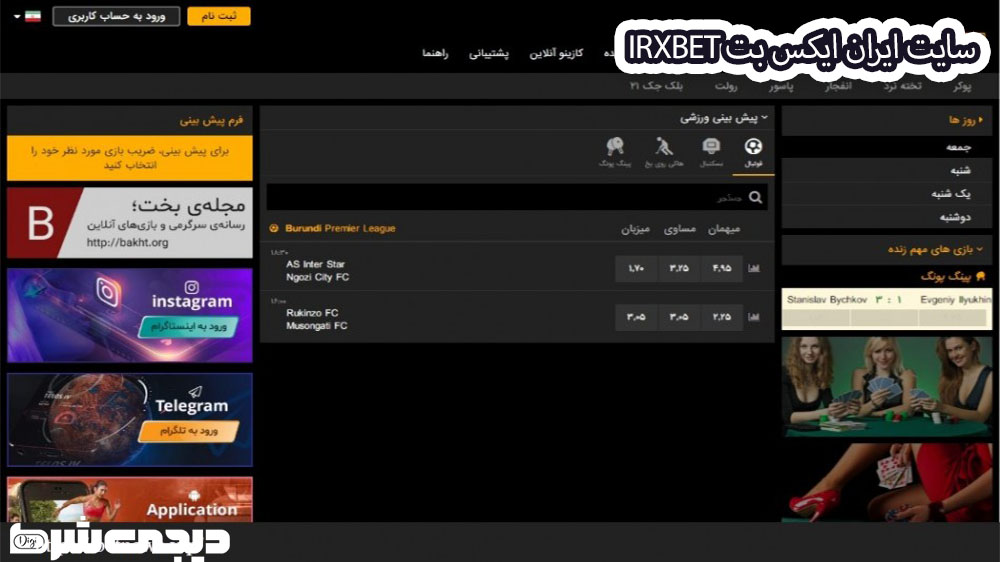Viewport: 1000px width, 562px height.
Task: Click the پینگ پونگ live section label
Action: pos(946,276)
